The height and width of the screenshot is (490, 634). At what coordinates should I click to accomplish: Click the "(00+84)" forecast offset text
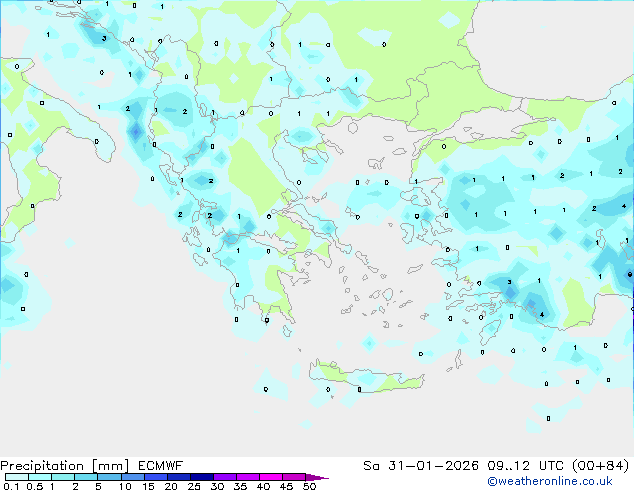[x=601, y=466]
